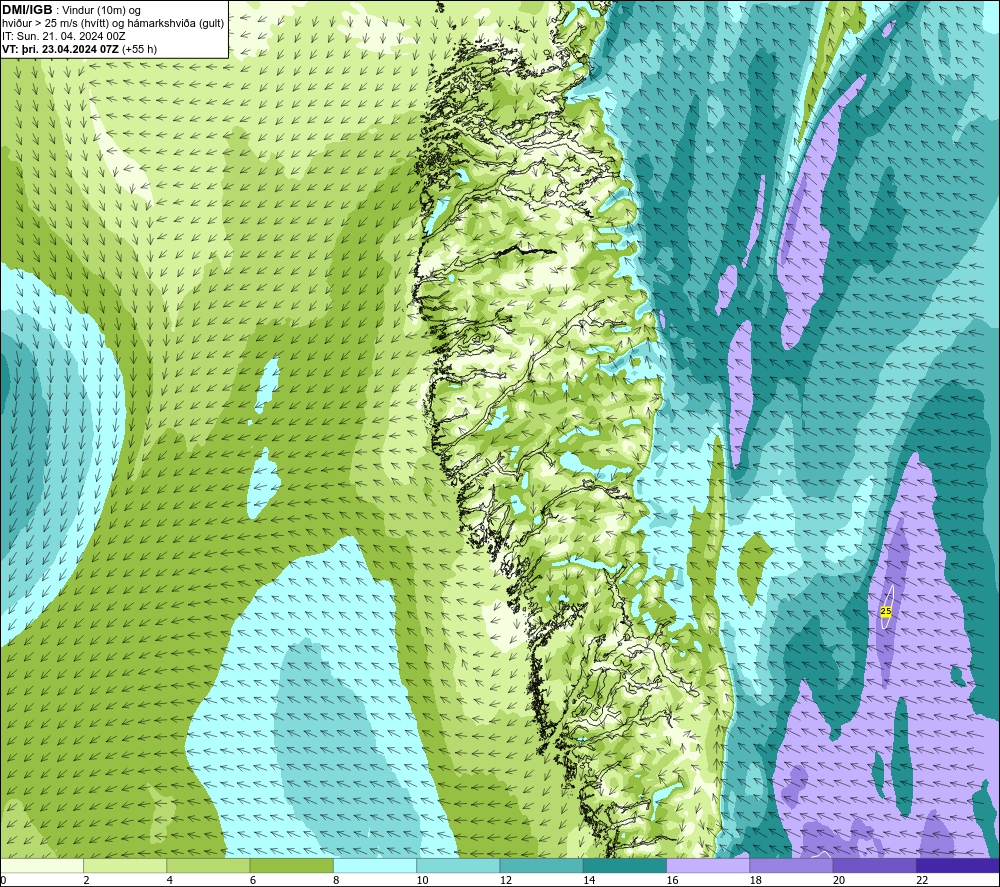Image resolution: width=1000 pixels, height=887 pixels.
Task: Click the legend scale number 2
Action: [x=86, y=881]
